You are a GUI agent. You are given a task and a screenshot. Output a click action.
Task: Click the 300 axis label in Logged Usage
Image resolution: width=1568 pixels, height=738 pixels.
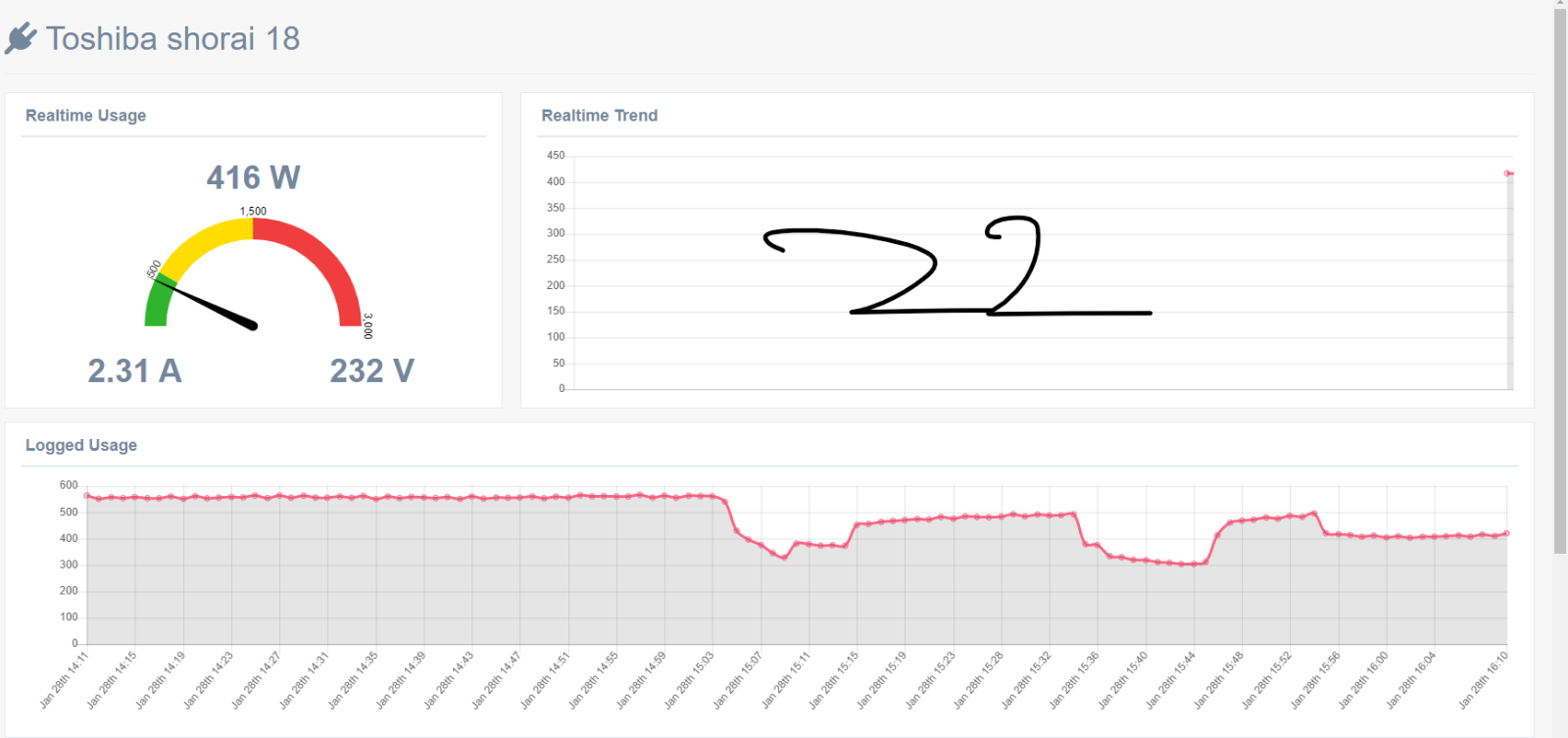tap(69, 565)
